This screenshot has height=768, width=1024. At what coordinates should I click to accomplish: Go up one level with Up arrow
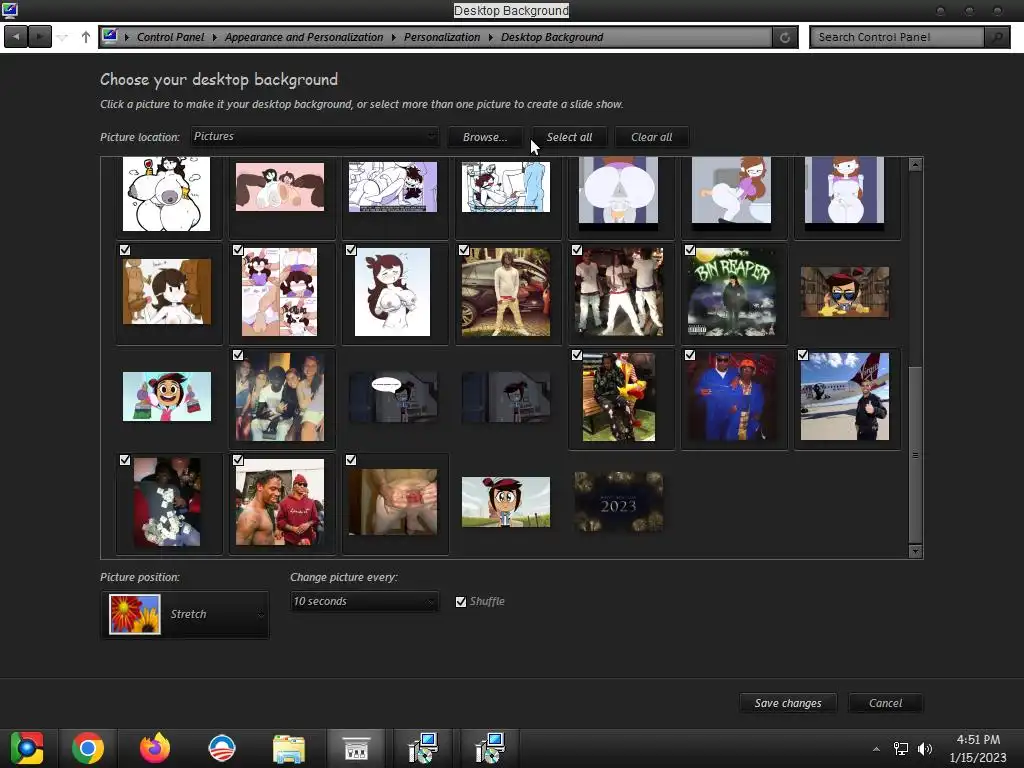click(x=86, y=37)
